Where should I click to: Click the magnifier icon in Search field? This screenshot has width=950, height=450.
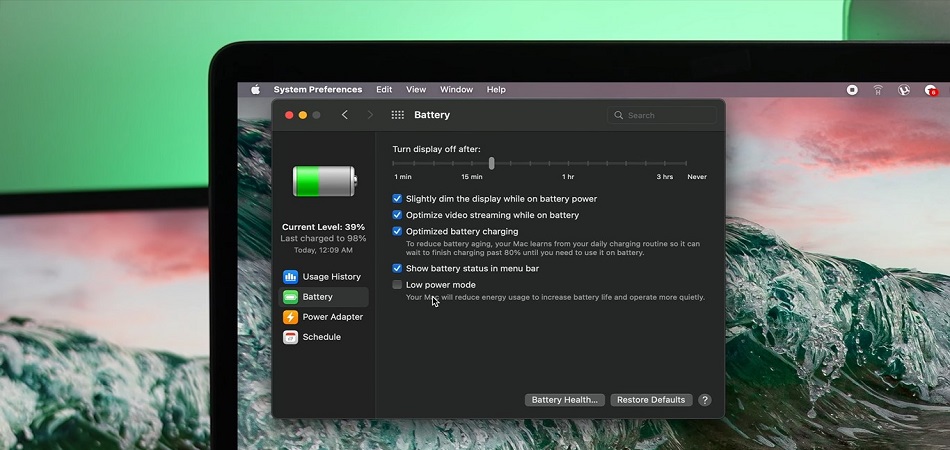pyautogui.click(x=618, y=115)
